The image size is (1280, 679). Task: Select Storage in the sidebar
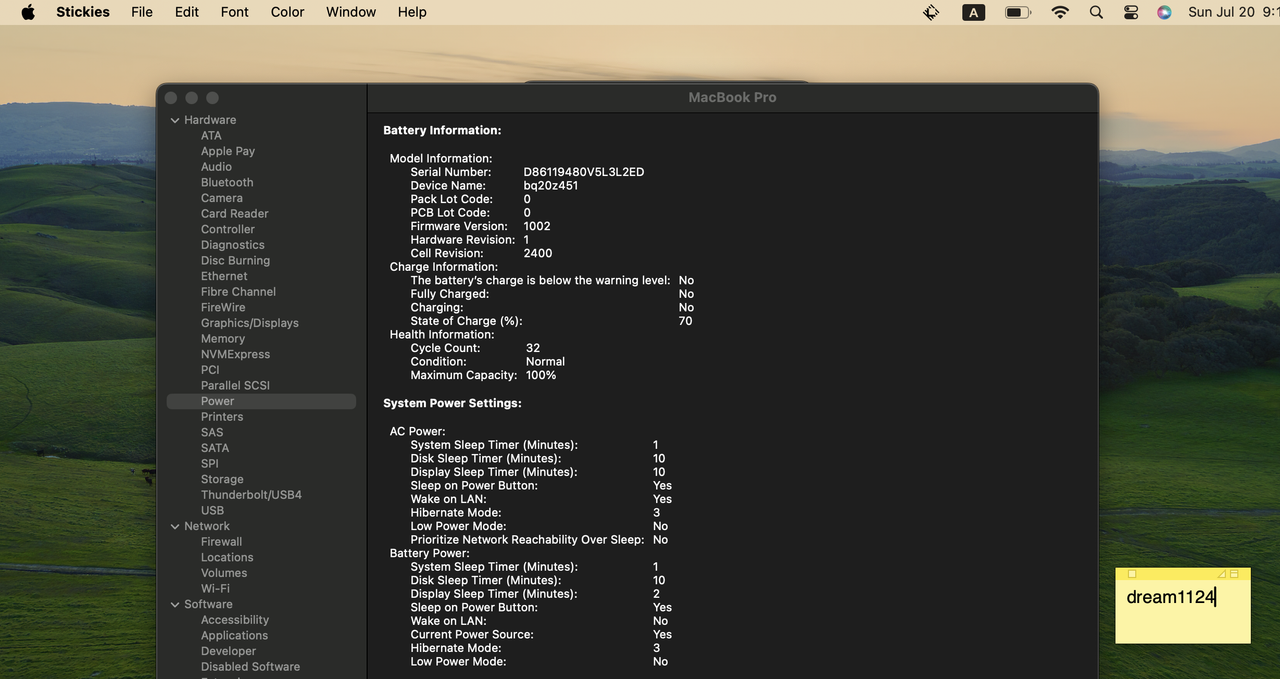point(222,479)
